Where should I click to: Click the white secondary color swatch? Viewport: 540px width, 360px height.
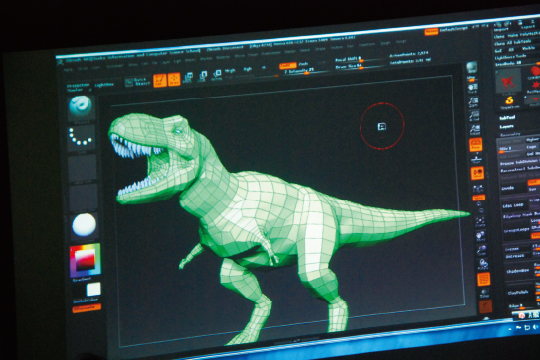(93, 289)
